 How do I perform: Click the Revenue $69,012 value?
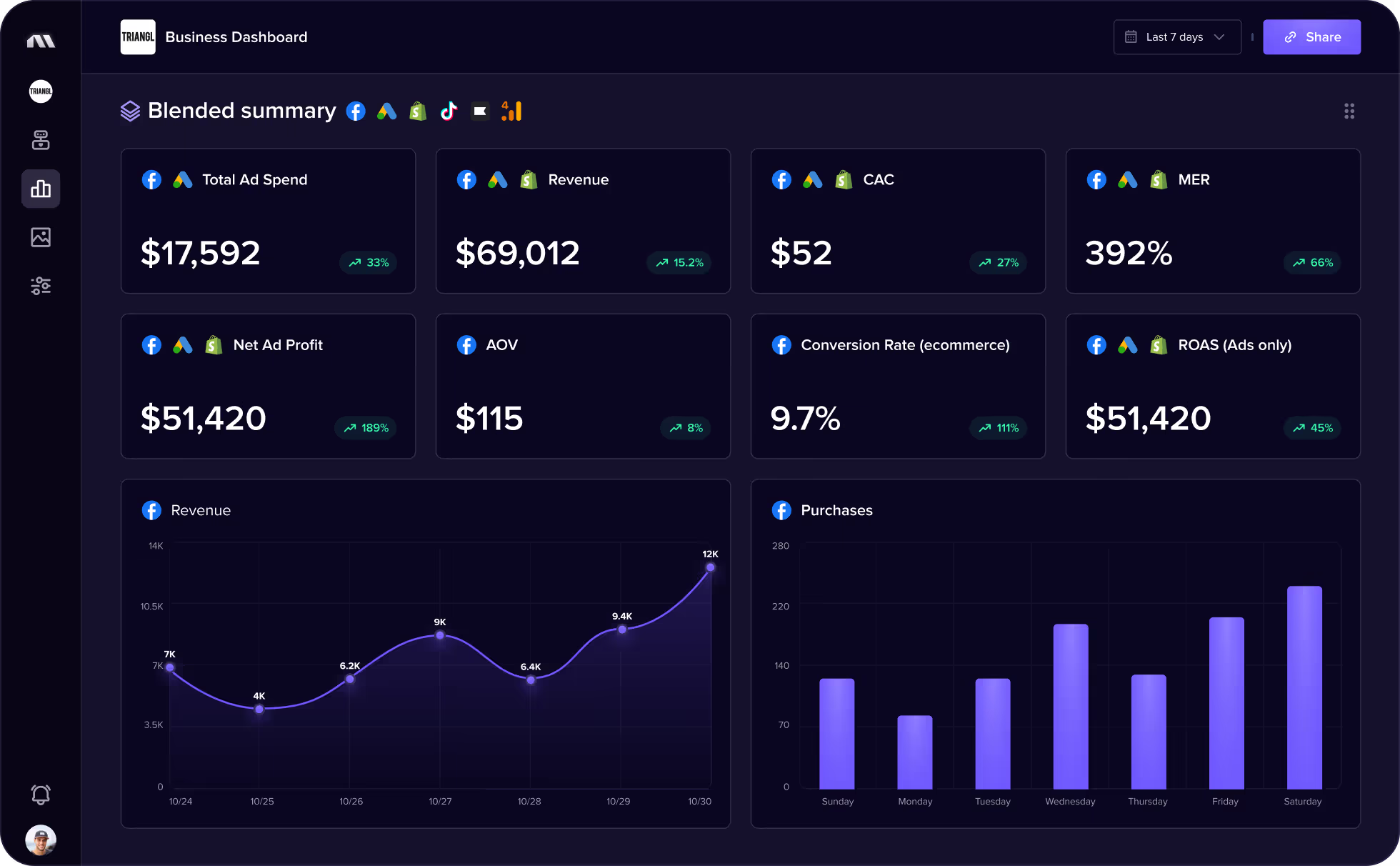pos(518,253)
